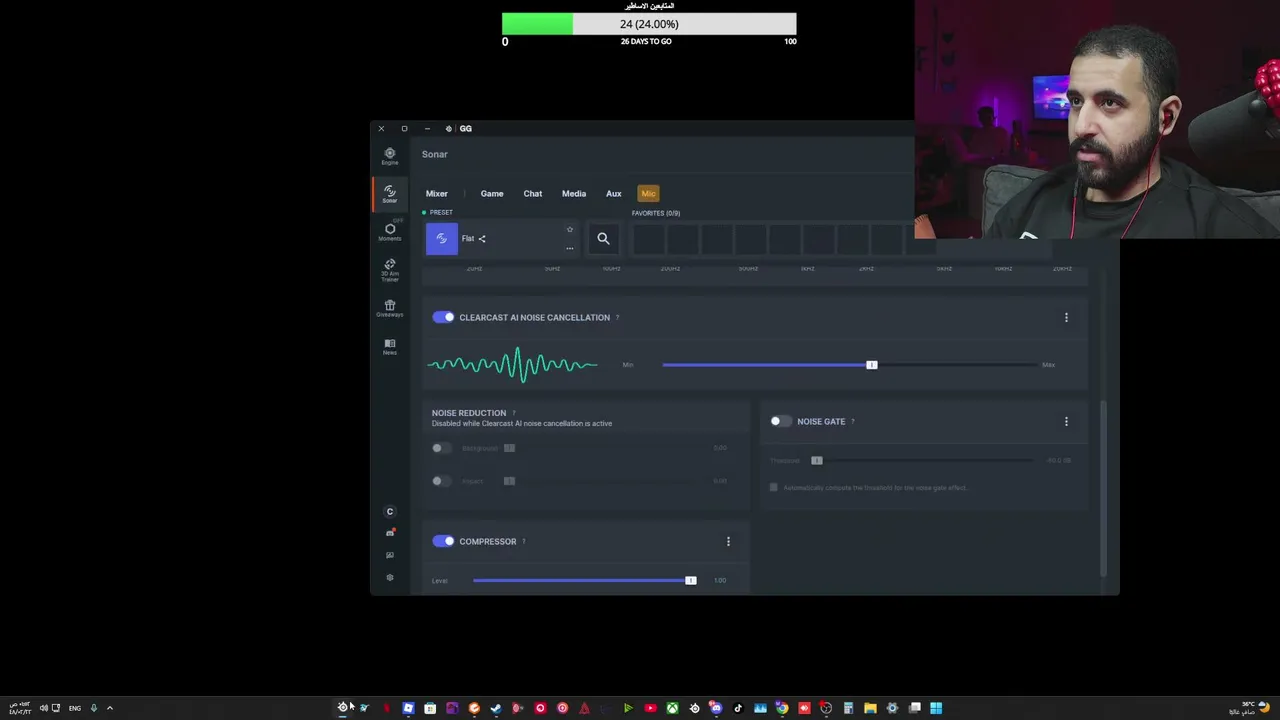Select the Sonar sidebar icon

390,194
